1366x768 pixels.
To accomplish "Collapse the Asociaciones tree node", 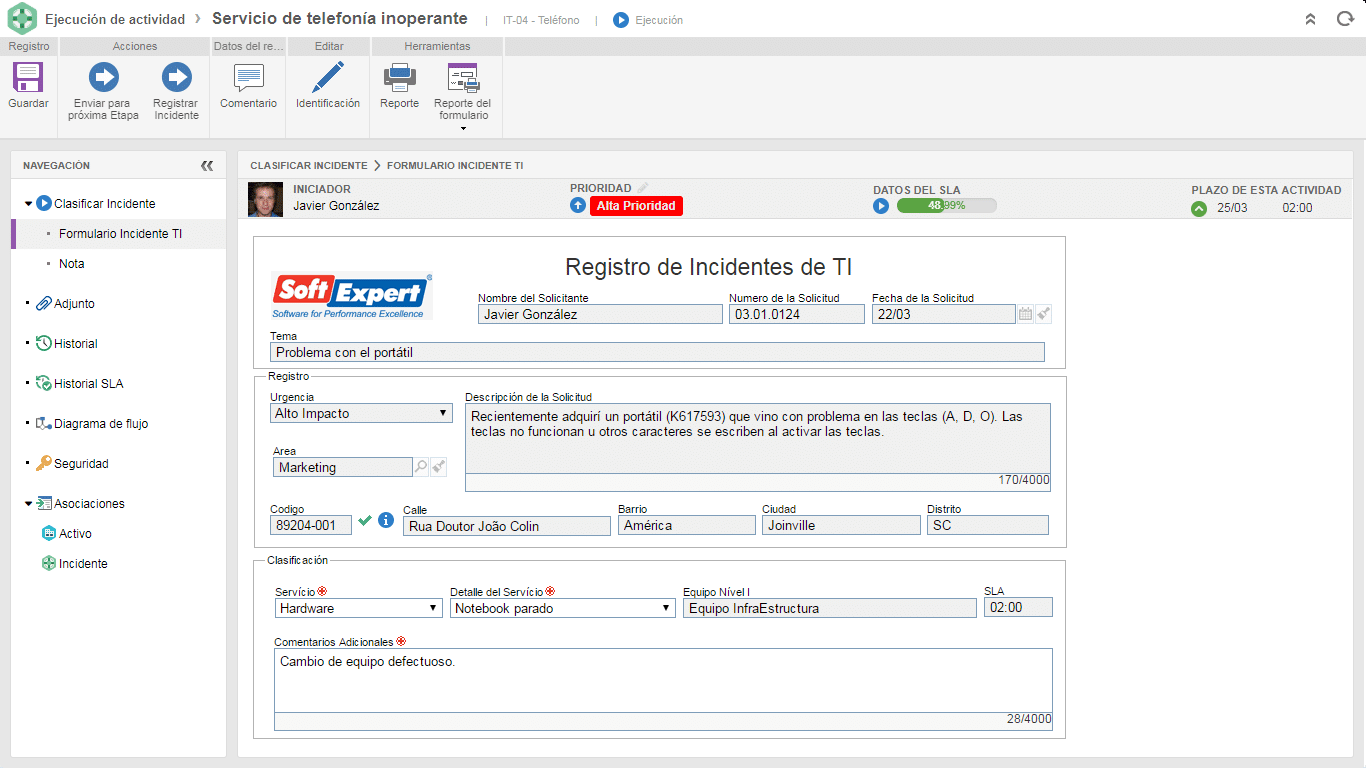I will [28, 504].
